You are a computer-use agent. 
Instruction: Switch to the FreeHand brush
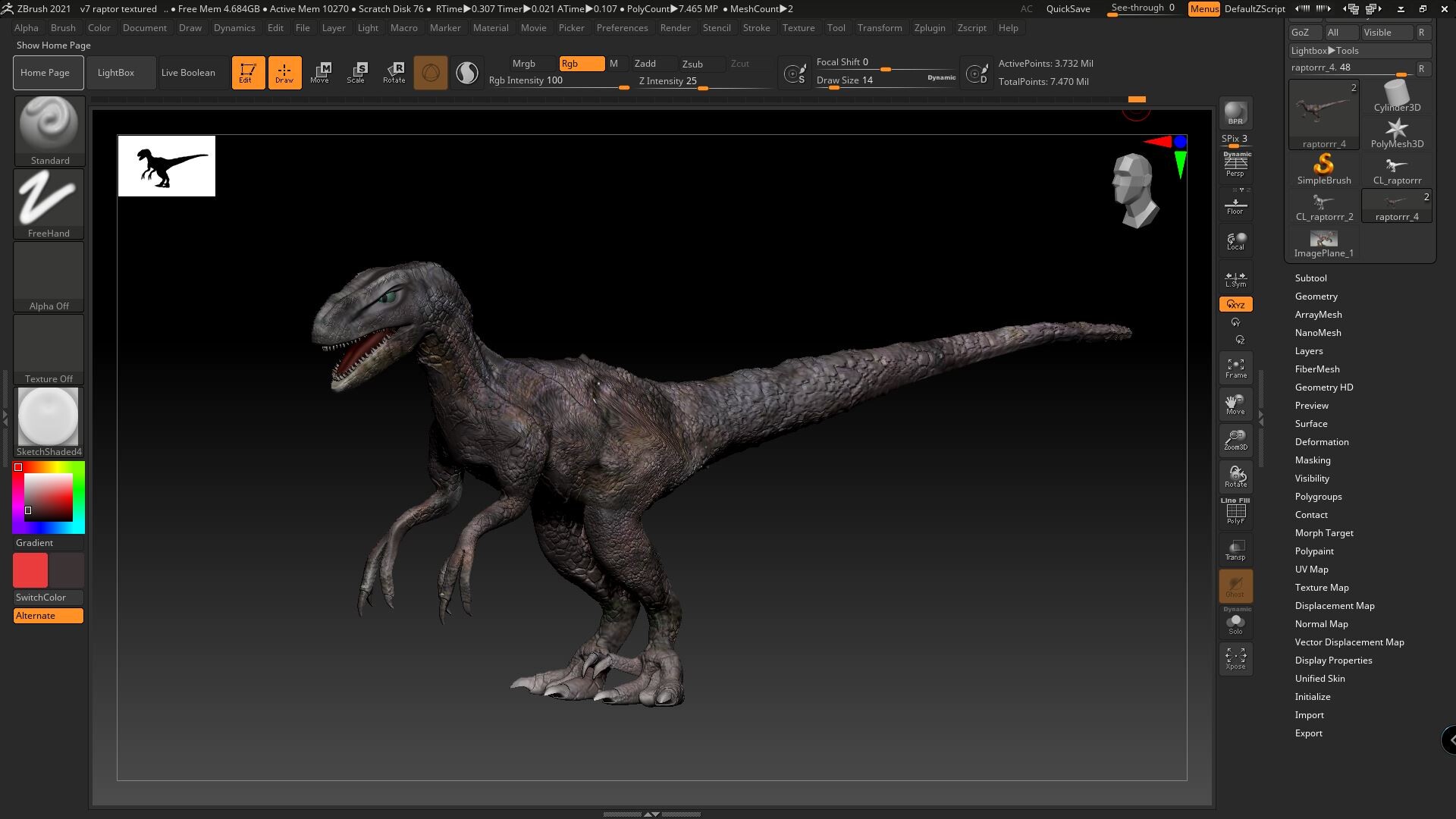click(48, 197)
